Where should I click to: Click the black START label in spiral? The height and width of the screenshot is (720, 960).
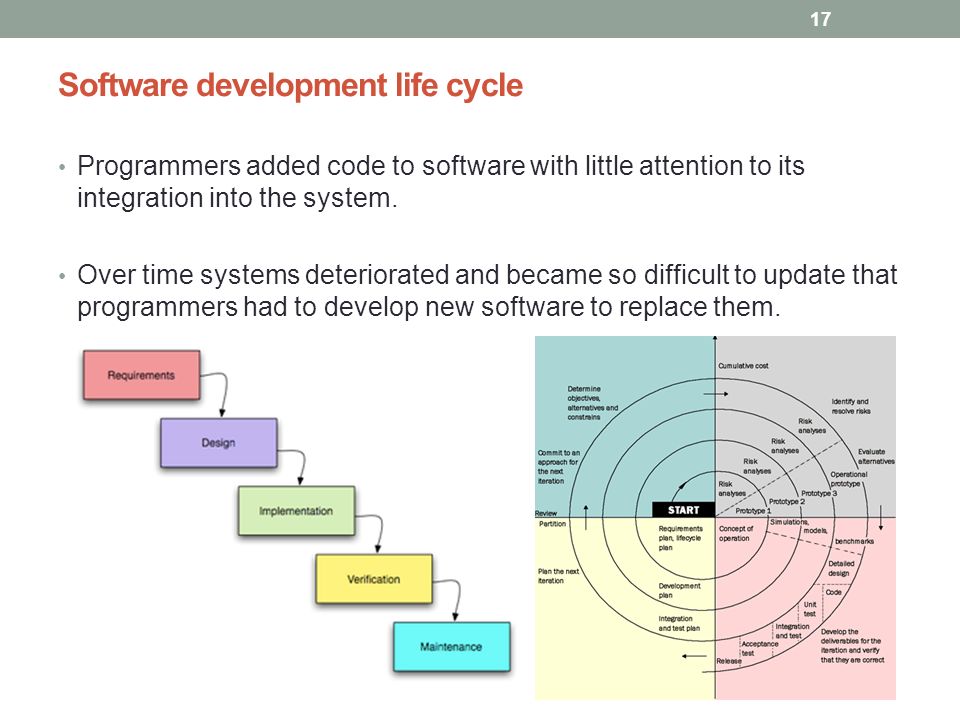tap(683, 509)
